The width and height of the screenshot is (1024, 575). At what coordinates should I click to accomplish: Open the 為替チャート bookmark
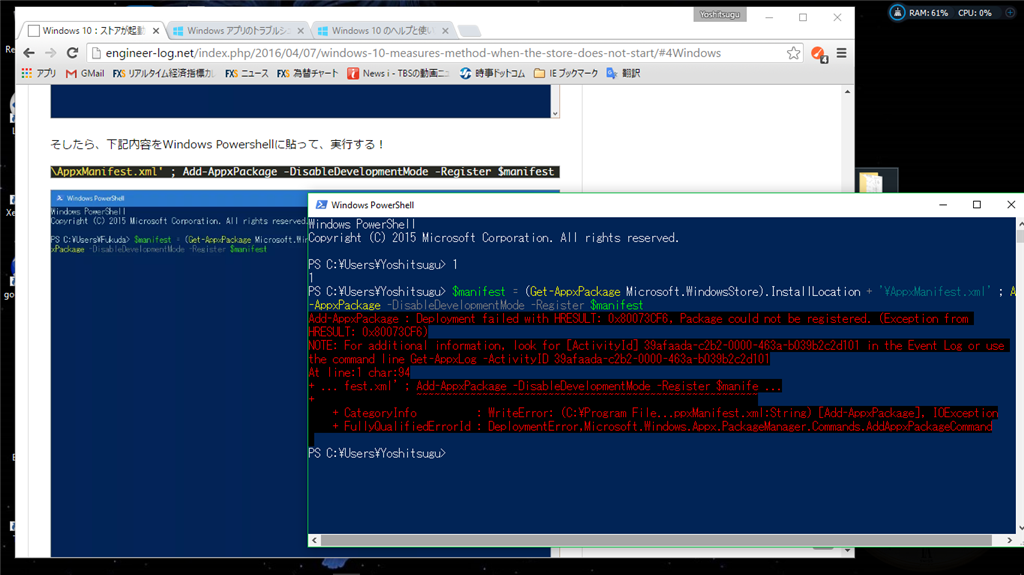[x=307, y=73]
